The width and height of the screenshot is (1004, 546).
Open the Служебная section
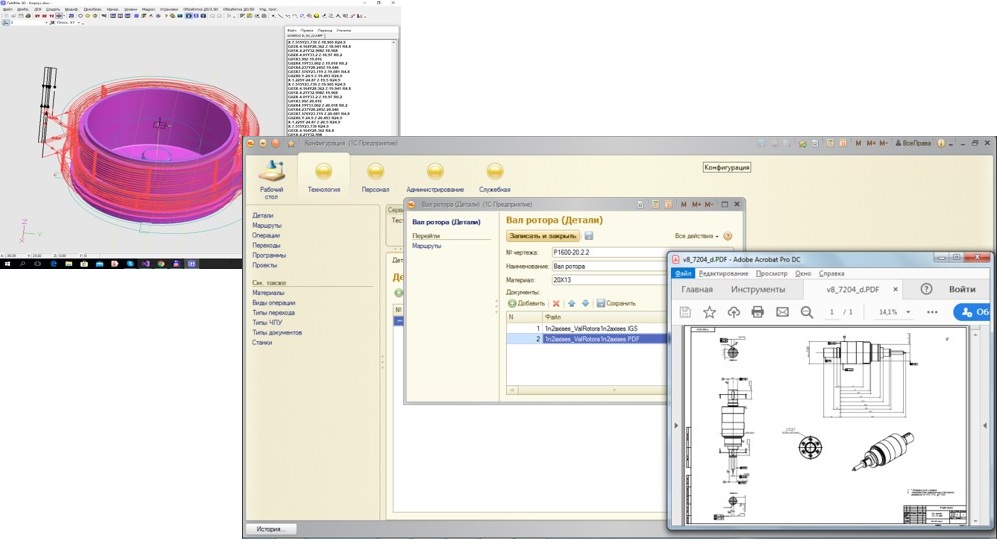pyautogui.click(x=494, y=178)
